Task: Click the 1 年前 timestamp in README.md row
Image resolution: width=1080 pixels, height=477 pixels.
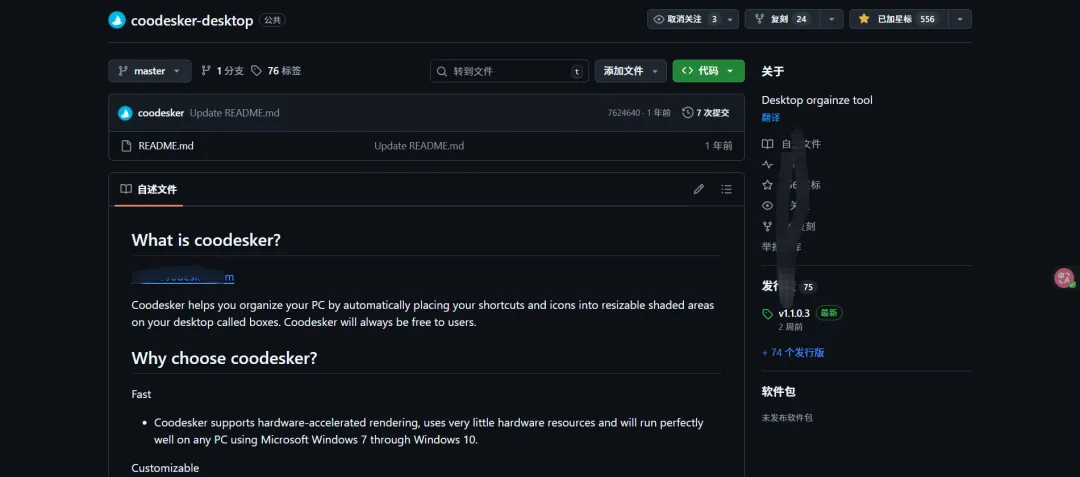Action: [x=718, y=146]
